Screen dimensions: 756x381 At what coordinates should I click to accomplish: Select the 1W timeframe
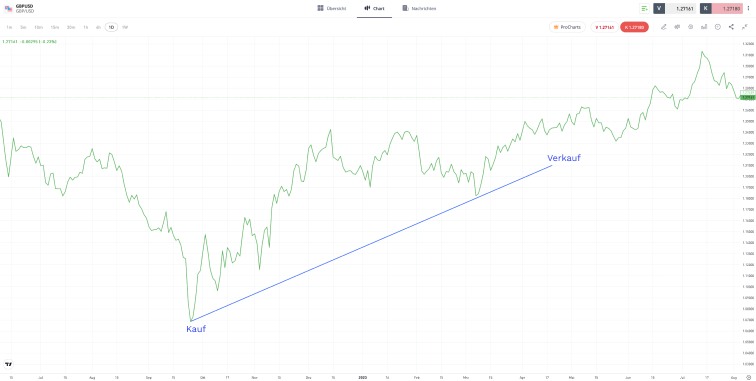tap(124, 27)
